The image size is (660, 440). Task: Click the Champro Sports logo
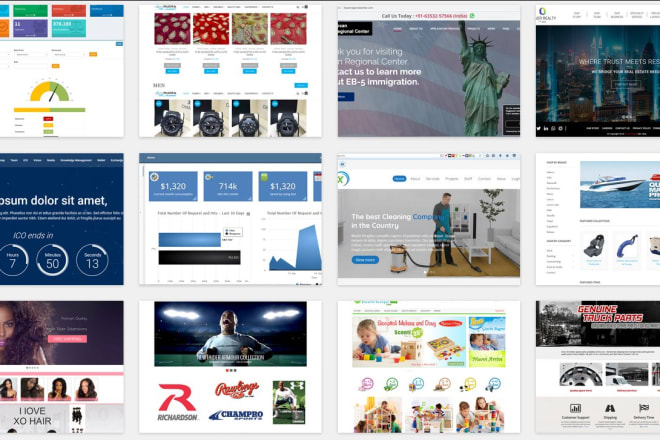(x=237, y=415)
